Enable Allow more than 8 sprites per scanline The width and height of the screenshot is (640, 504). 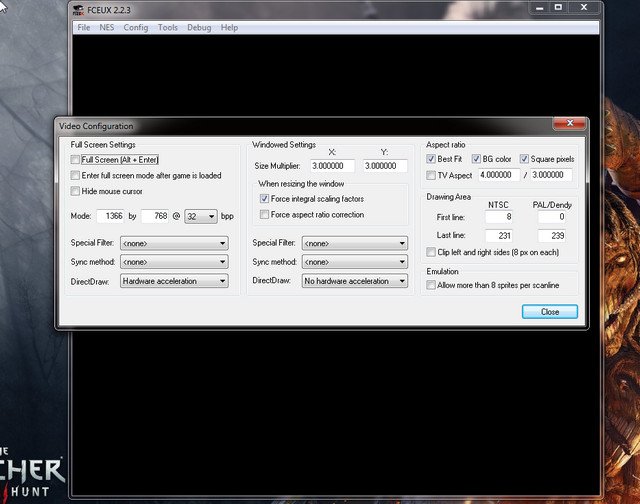click(431, 286)
